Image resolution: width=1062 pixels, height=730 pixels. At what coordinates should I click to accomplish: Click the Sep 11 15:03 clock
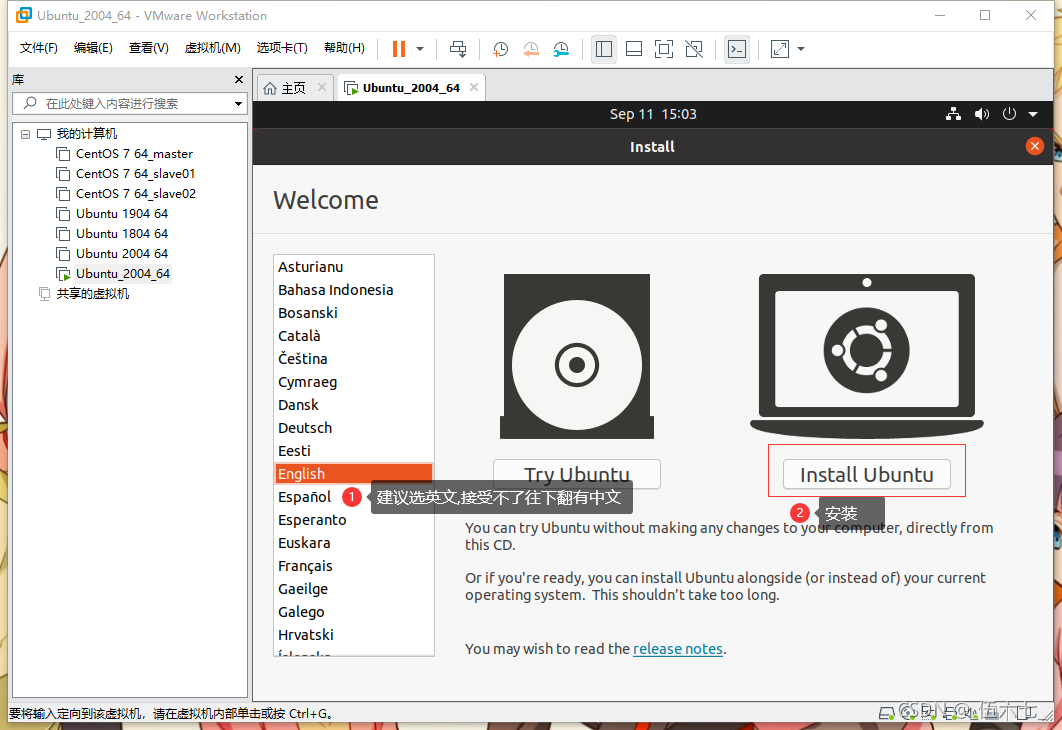(653, 114)
